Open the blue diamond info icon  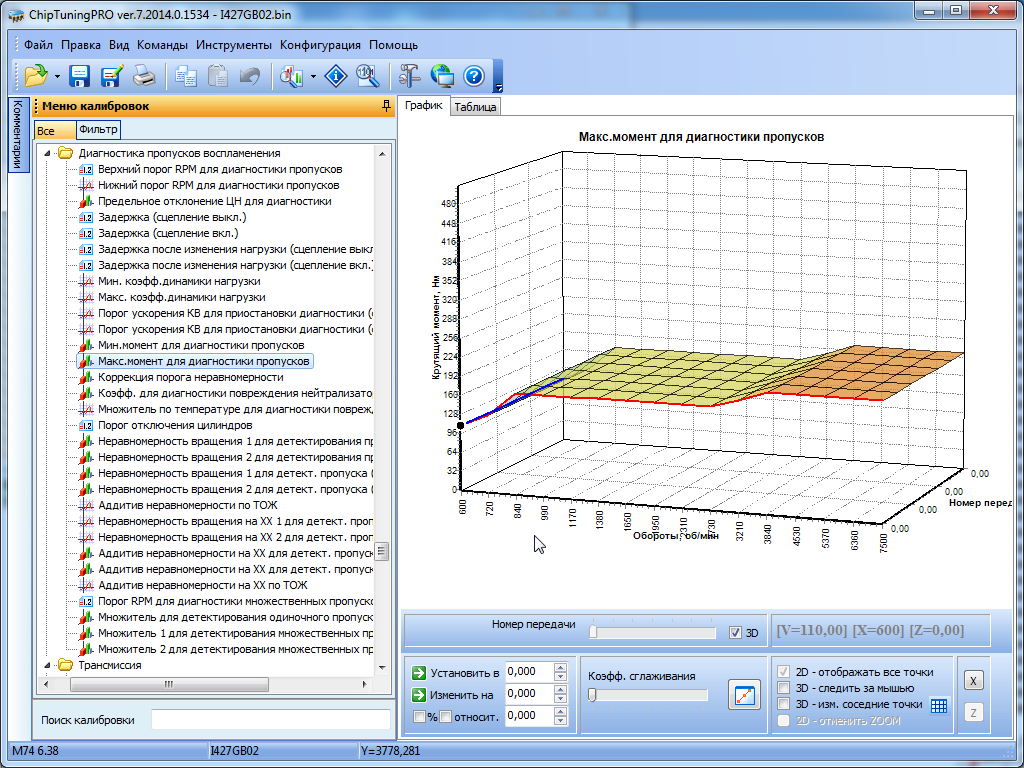point(337,75)
